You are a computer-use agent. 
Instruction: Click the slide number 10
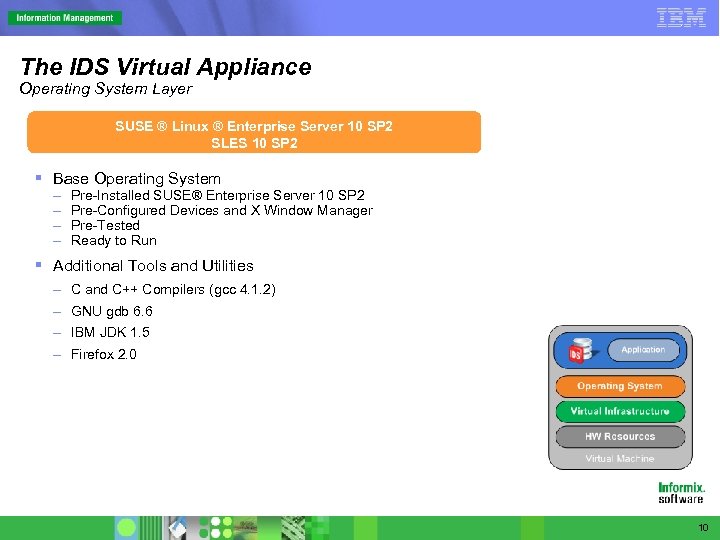(703, 528)
